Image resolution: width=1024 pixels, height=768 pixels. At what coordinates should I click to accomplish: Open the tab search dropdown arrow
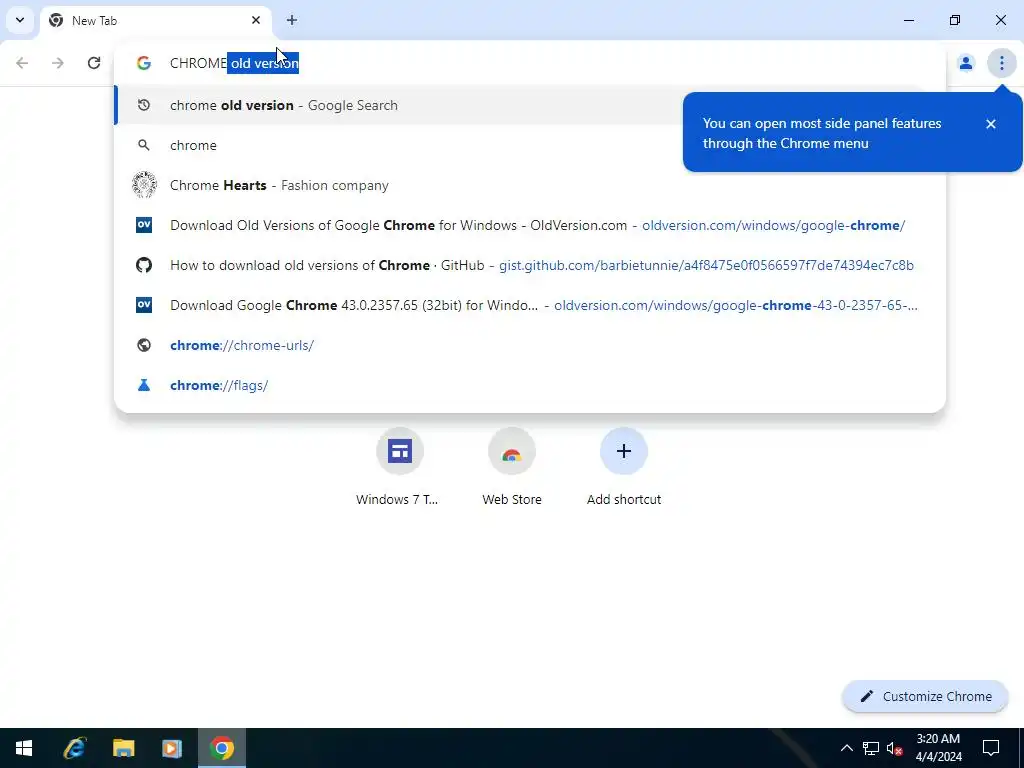(20, 20)
